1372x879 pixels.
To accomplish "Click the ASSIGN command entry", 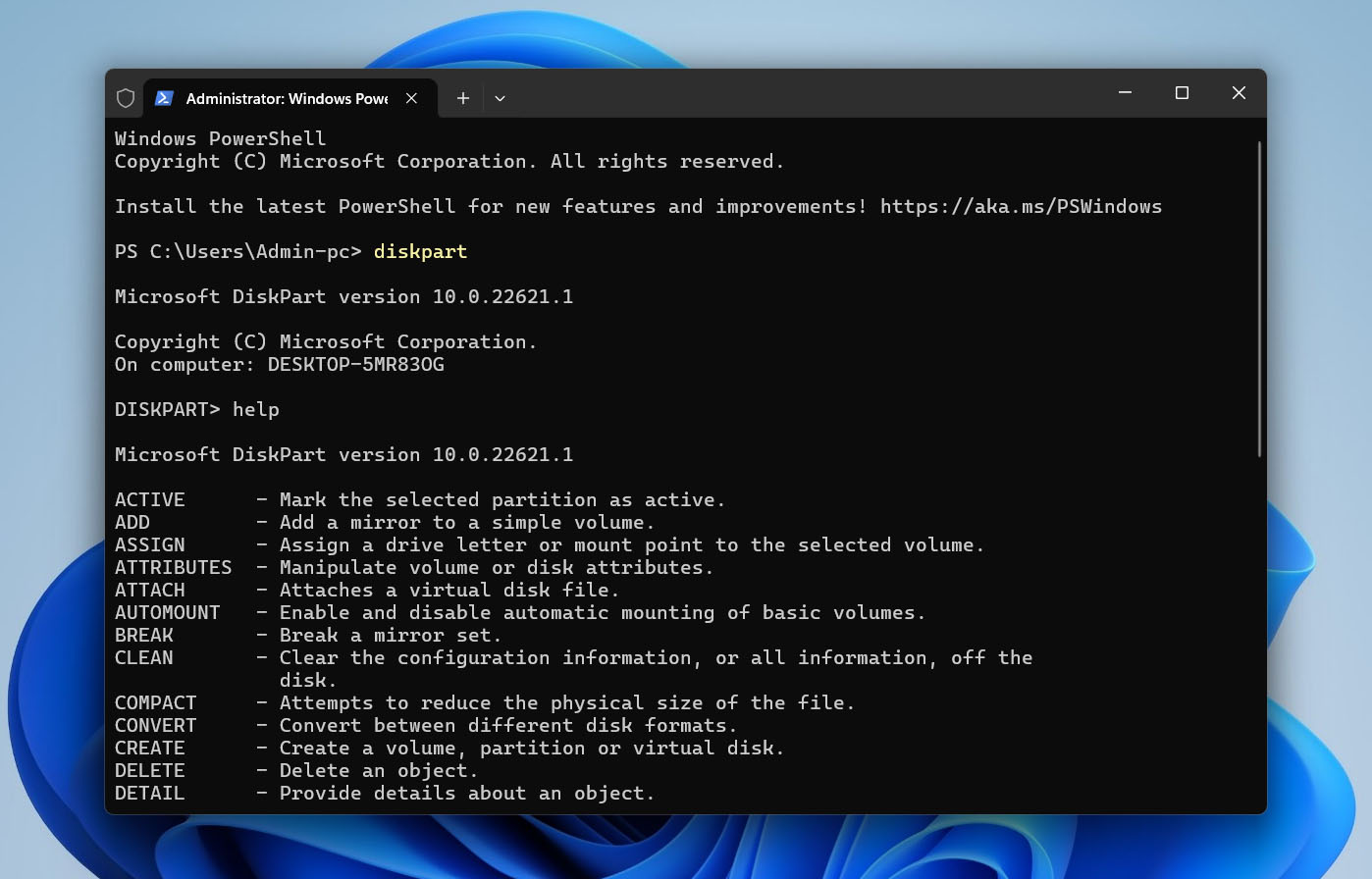I will coord(150,544).
